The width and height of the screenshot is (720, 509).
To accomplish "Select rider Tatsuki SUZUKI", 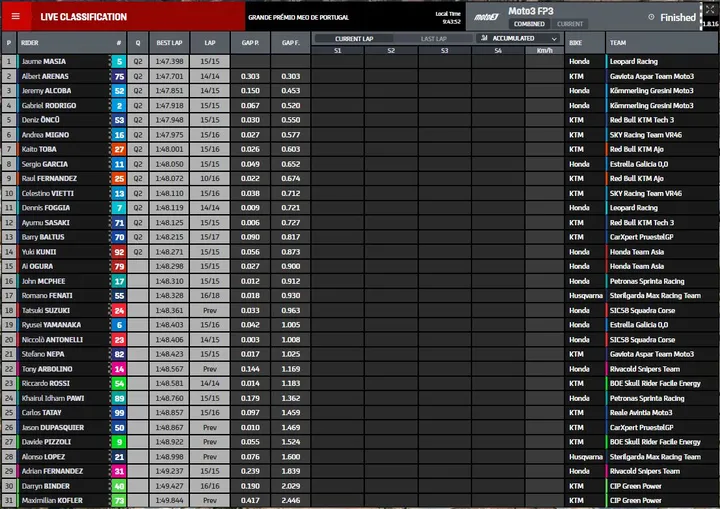I will click(45, 310).
